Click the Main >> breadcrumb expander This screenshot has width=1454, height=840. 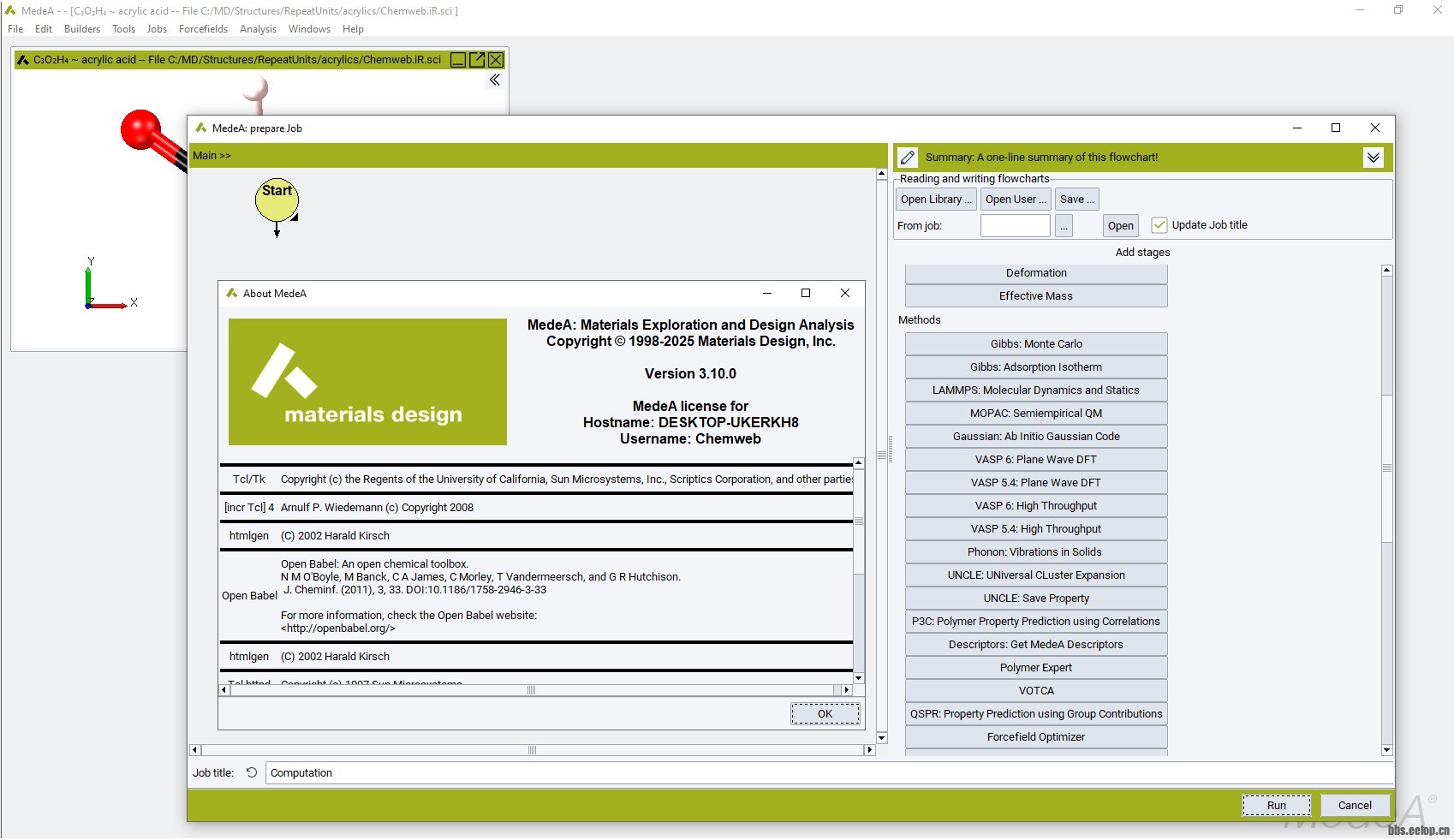(212, 156)
